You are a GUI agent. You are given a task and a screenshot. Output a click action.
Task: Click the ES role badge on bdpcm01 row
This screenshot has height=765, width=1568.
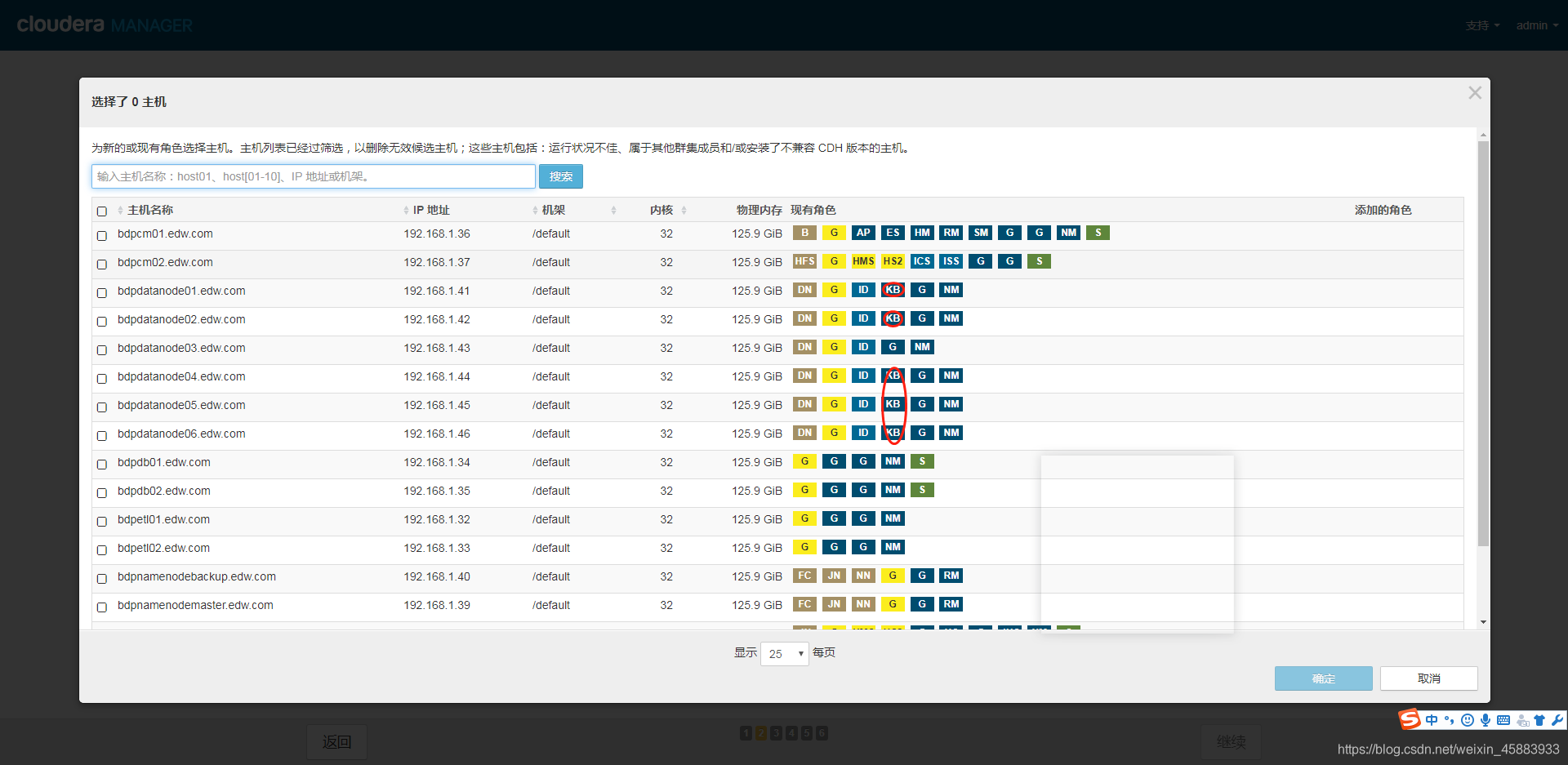(893, 233)
